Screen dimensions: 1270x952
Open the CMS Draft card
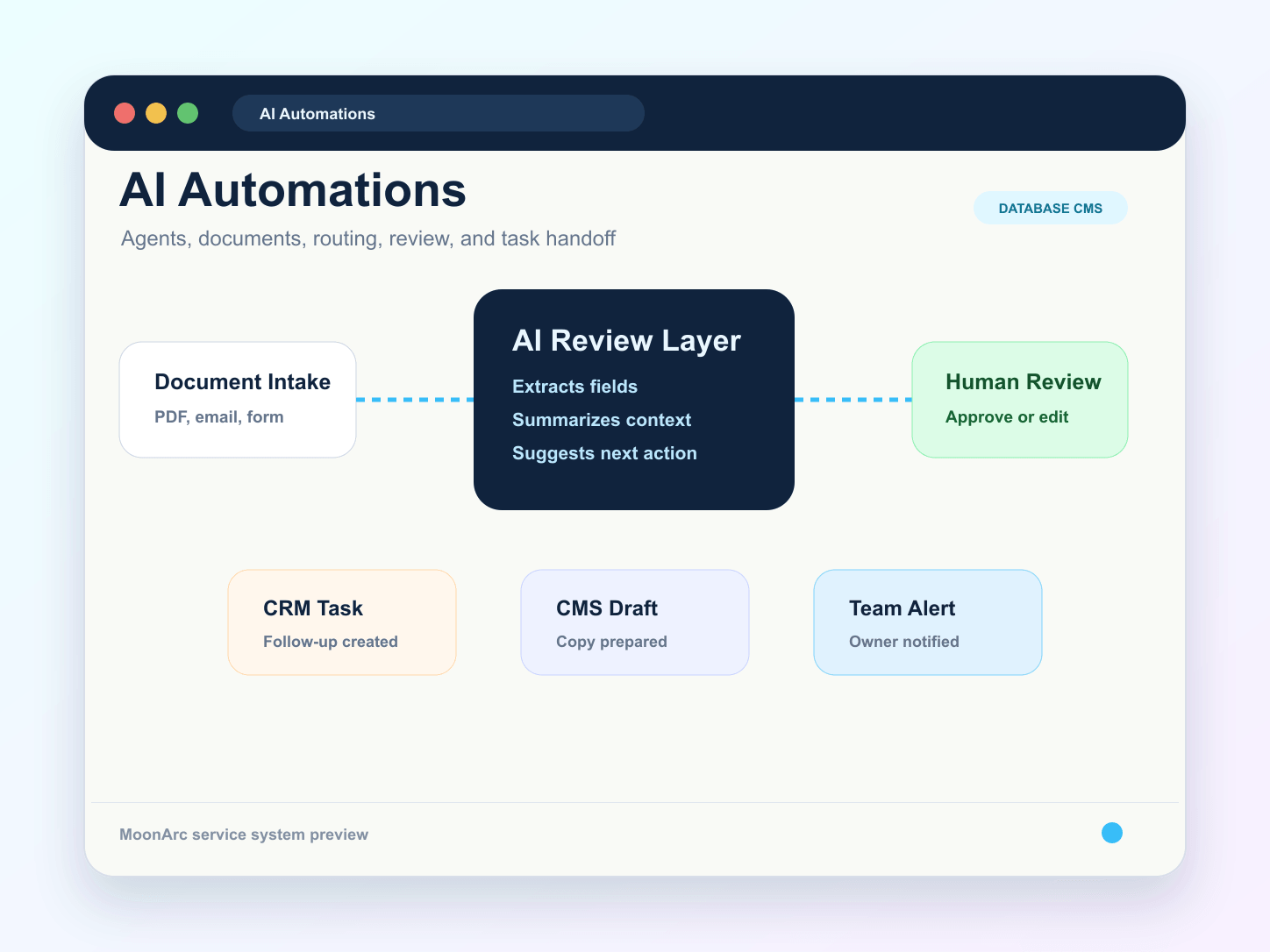tap(635, 622)
